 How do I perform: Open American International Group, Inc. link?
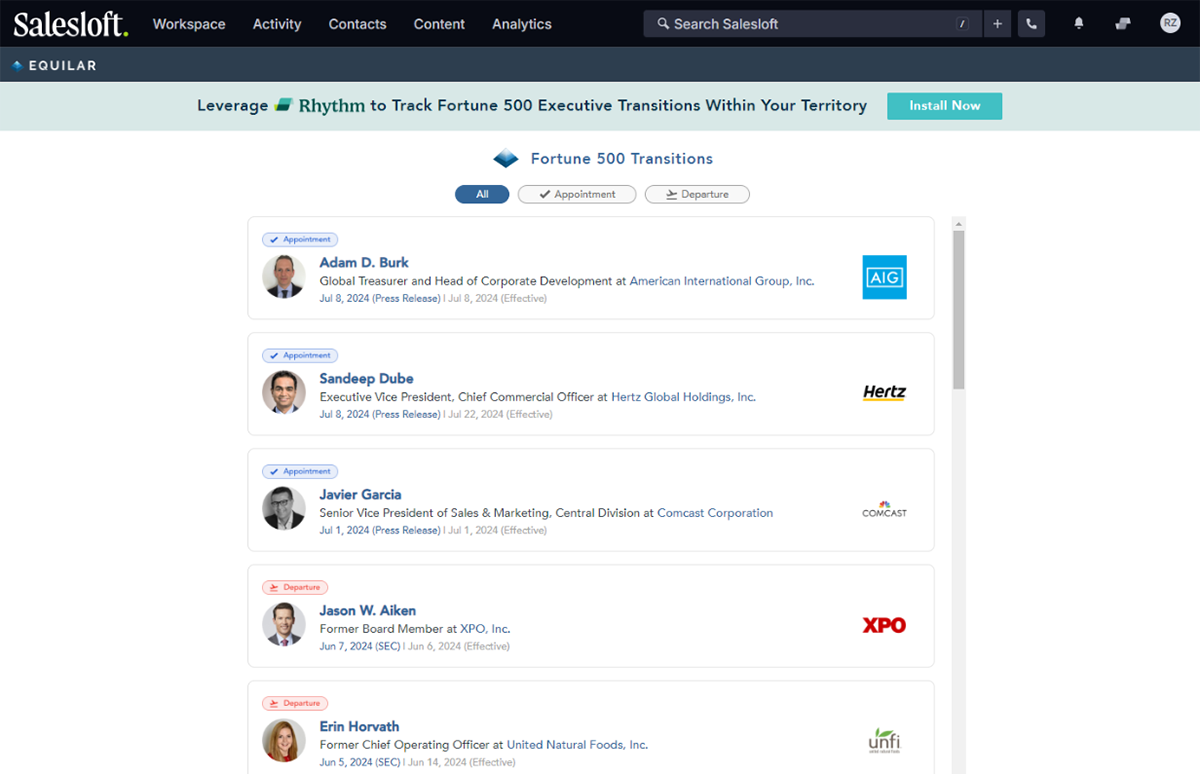pos(721,281)
